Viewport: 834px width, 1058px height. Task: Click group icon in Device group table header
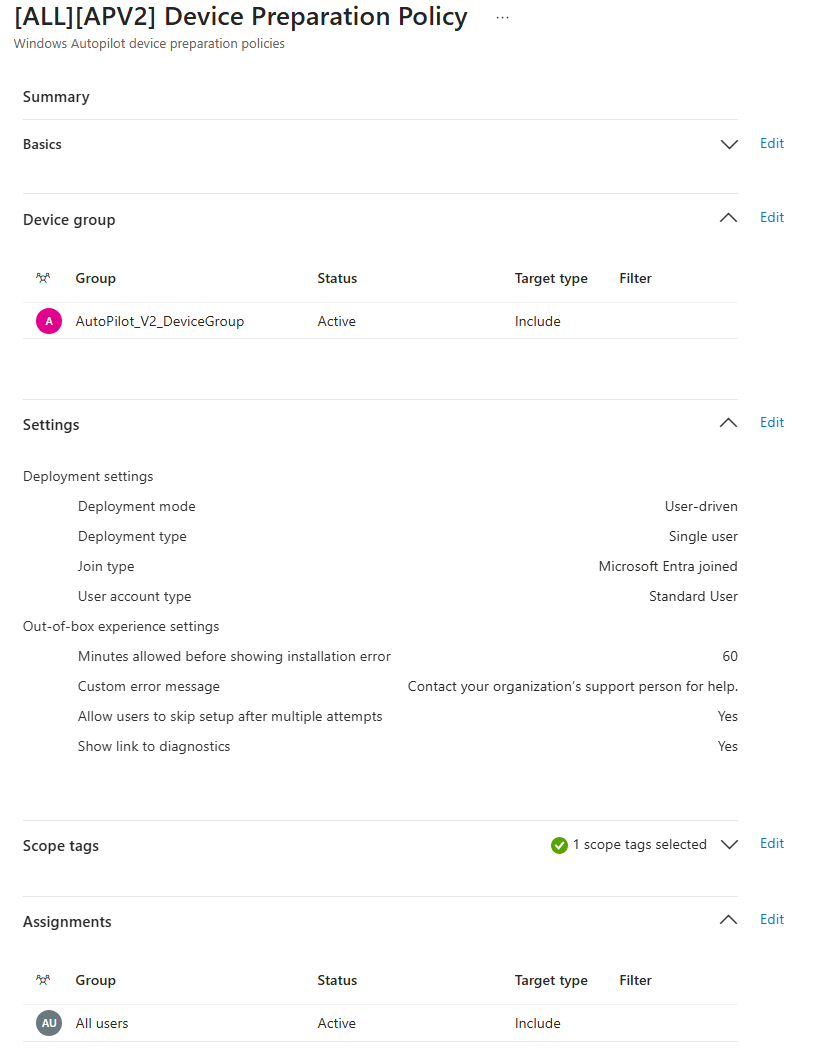pyautogui.click(x=43, y=278)
